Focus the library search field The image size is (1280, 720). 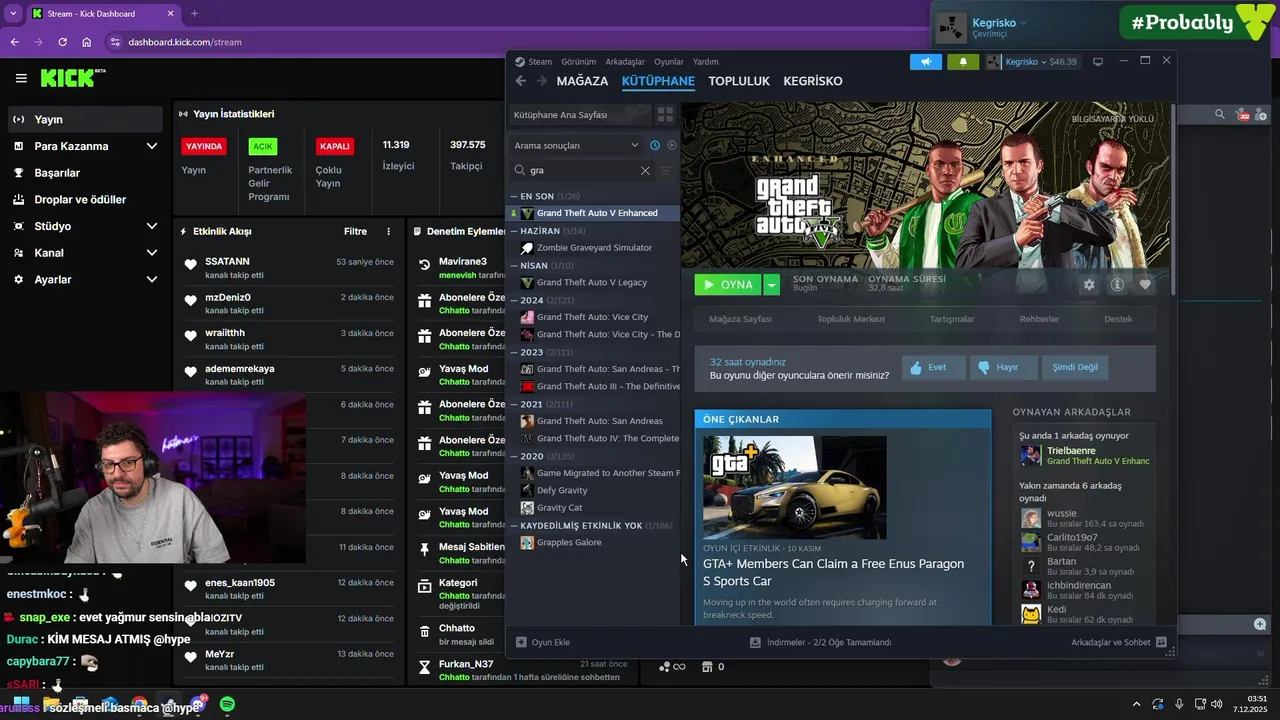click(x=583, y=170)
